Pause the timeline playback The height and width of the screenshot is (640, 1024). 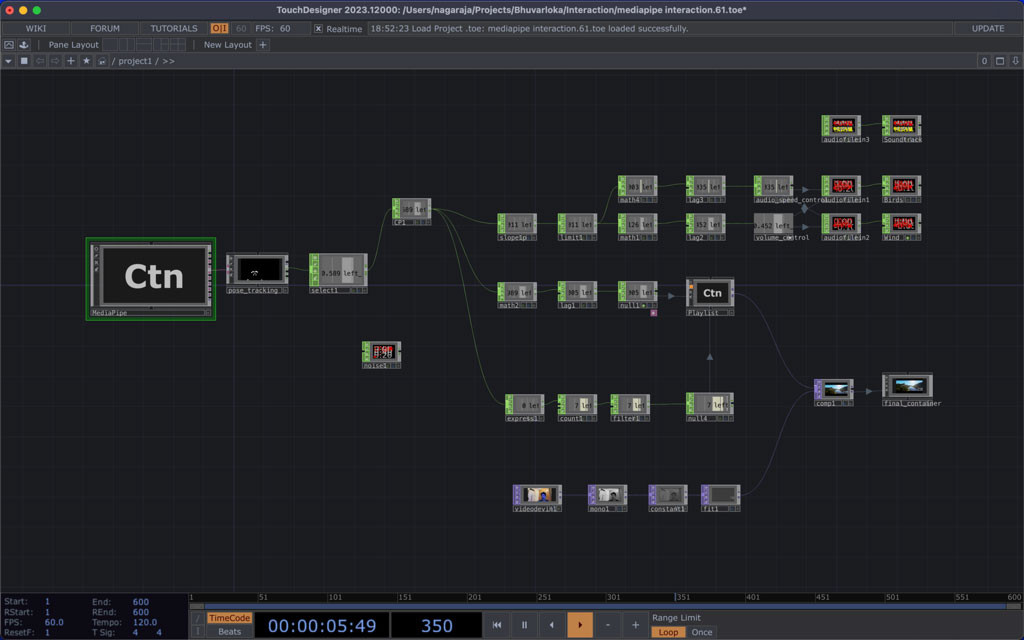tap(524, 625)
